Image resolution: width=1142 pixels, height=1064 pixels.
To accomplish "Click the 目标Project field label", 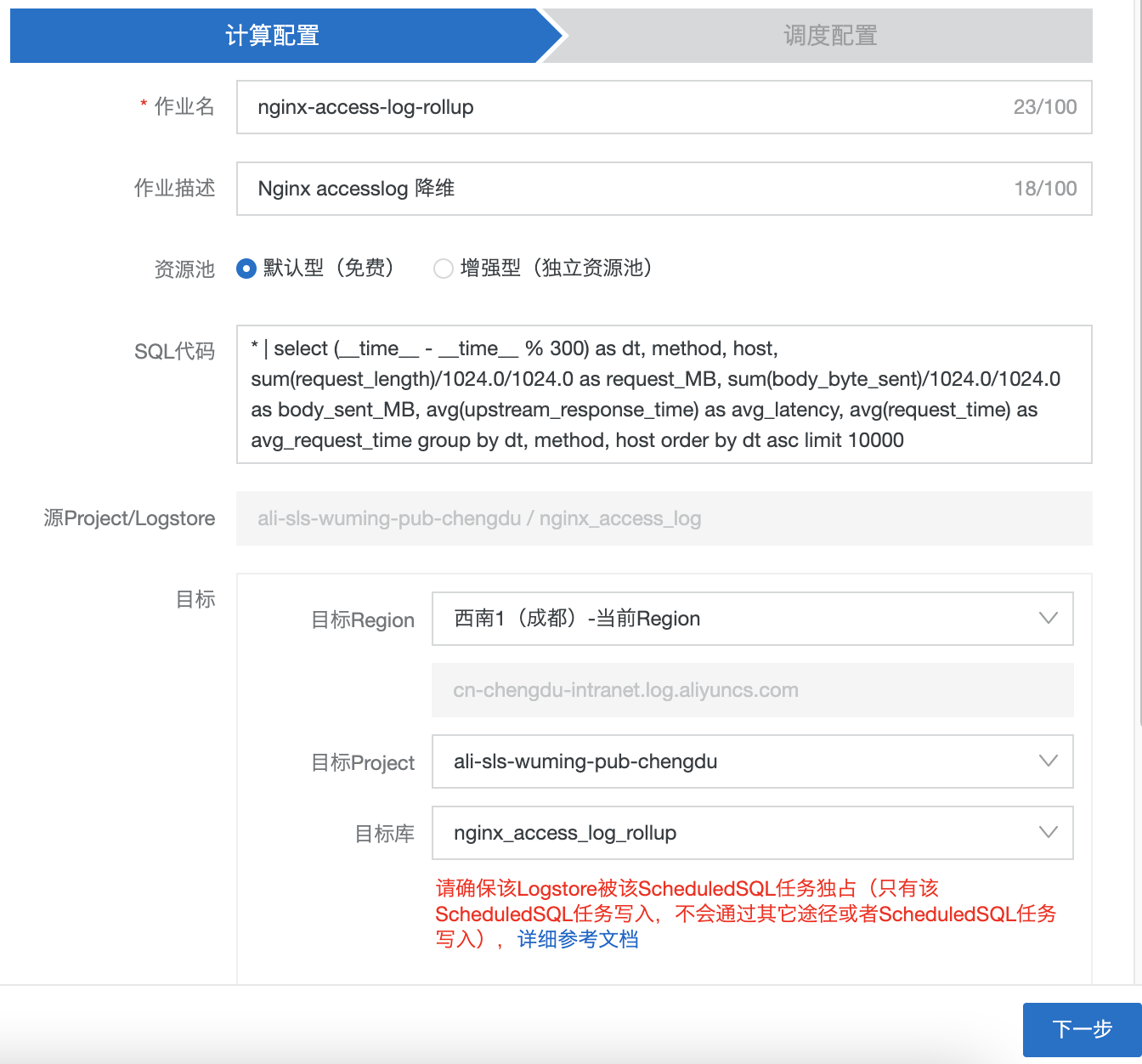I will (363, 762).
